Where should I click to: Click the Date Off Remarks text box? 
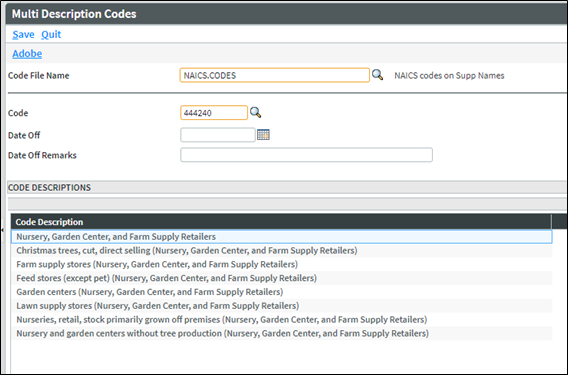click(x=306, y=155)
